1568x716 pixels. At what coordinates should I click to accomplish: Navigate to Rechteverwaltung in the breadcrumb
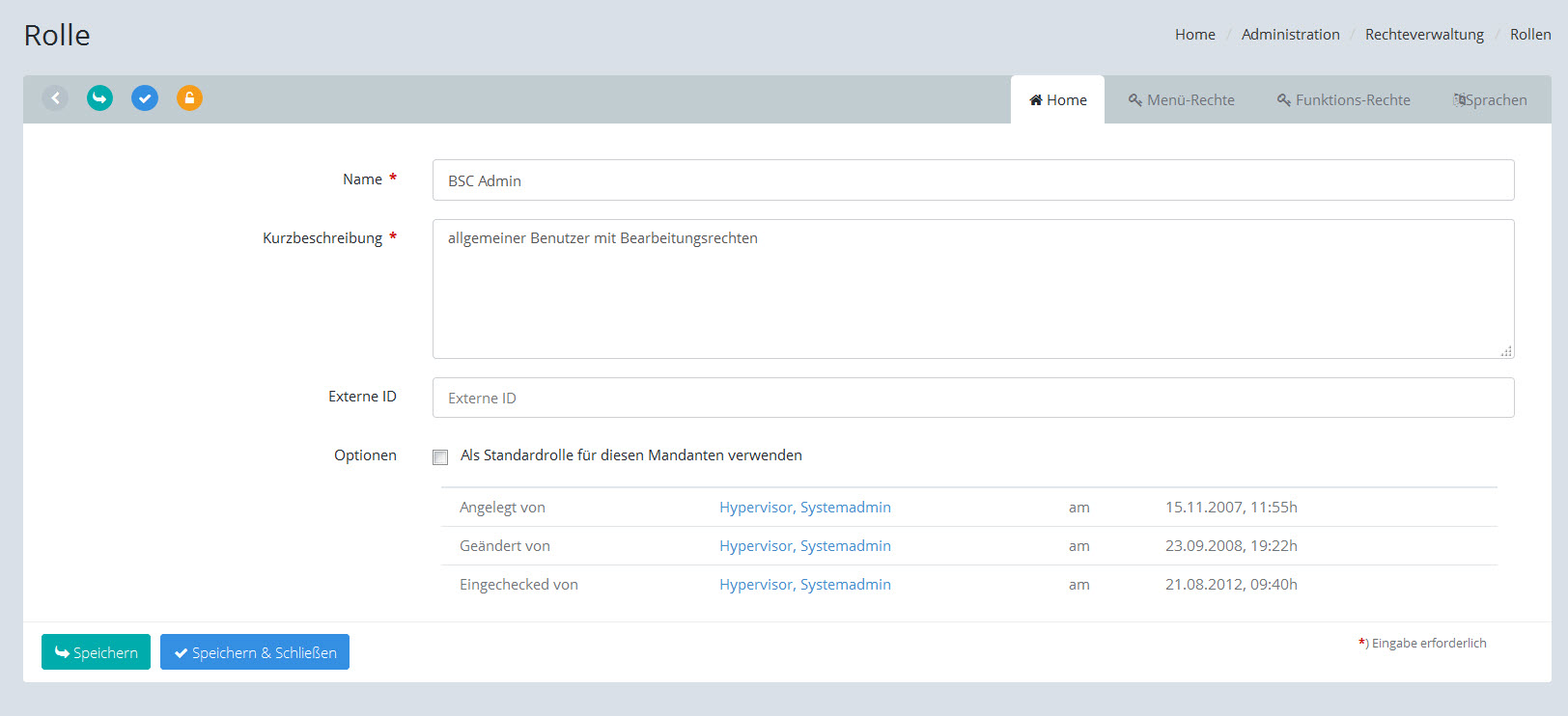pyautogui.click(x=1423, y=35)
